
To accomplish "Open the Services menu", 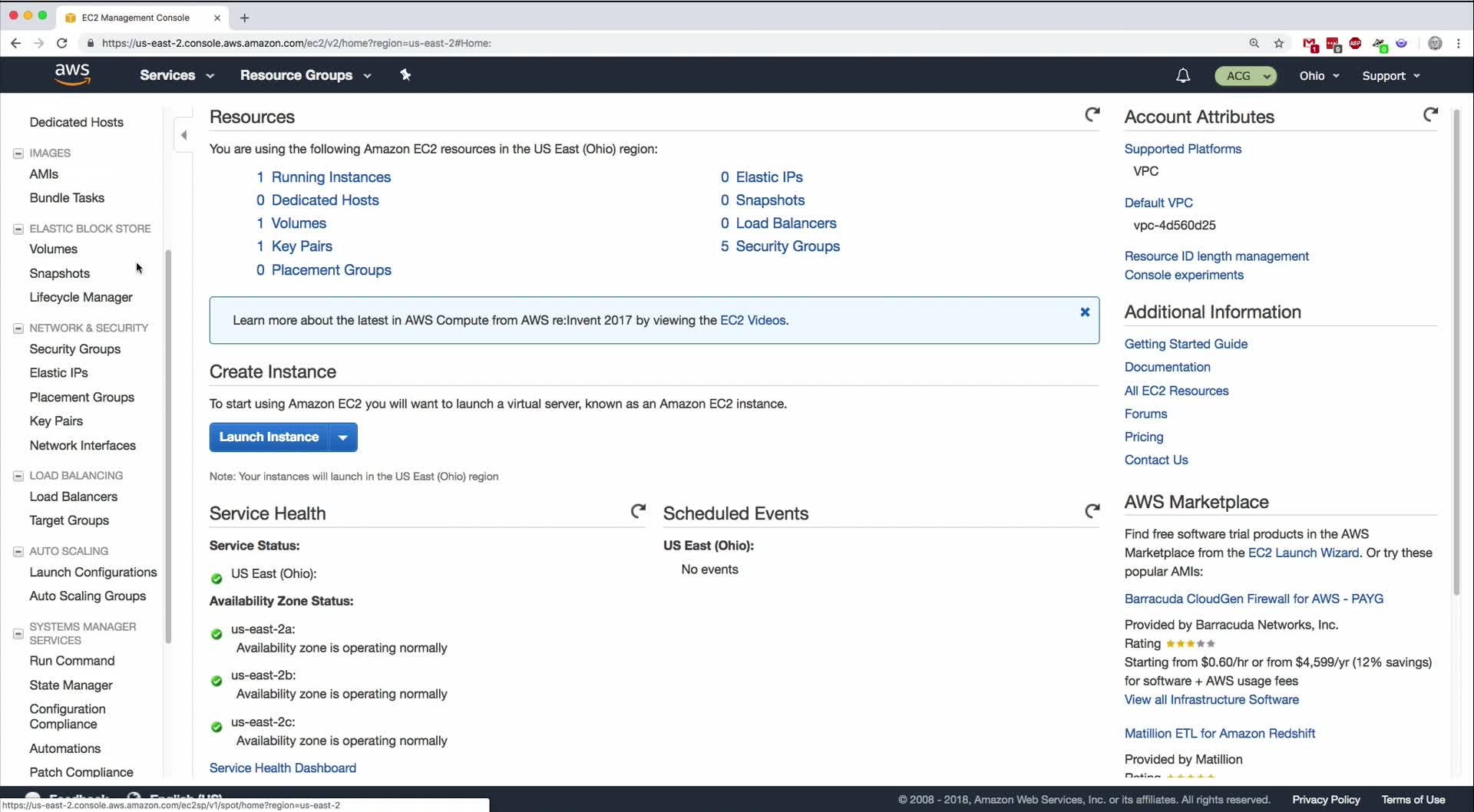I will coord(176,75).
